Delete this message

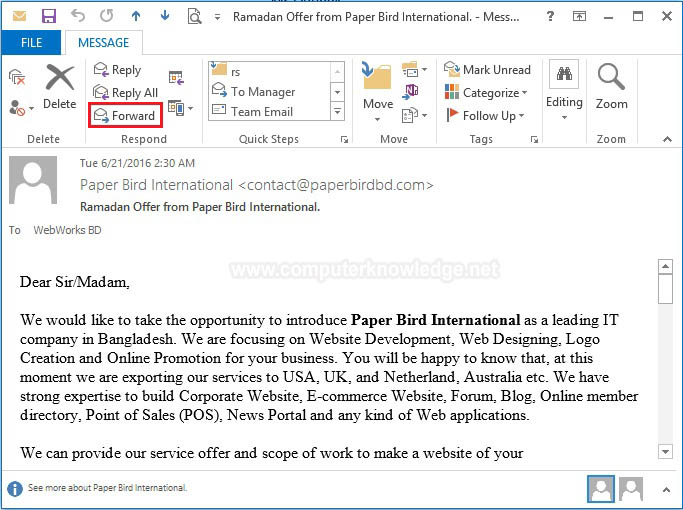(x=60, y=87)
